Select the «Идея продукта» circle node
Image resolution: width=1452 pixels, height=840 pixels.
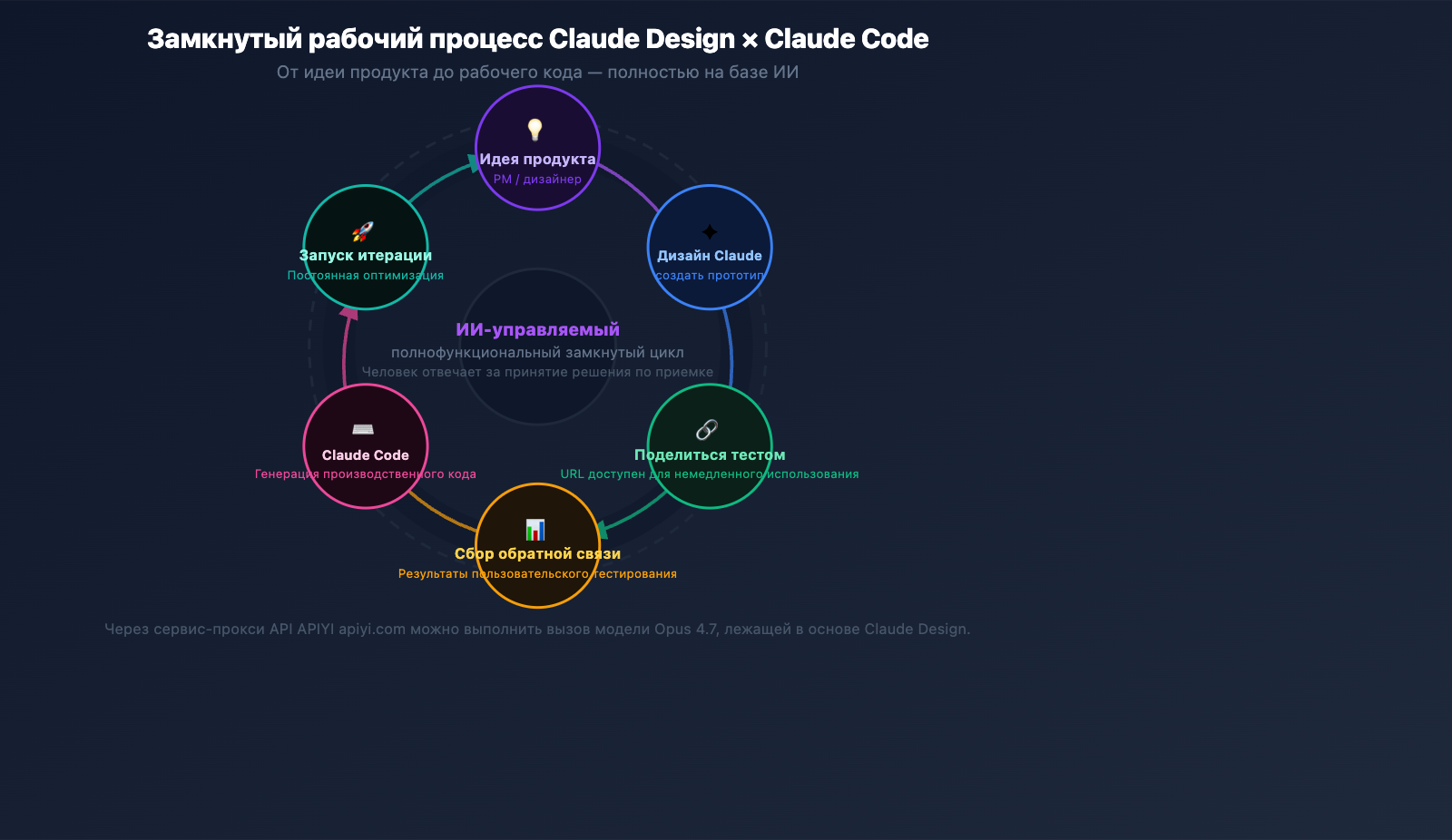point(538,147)
